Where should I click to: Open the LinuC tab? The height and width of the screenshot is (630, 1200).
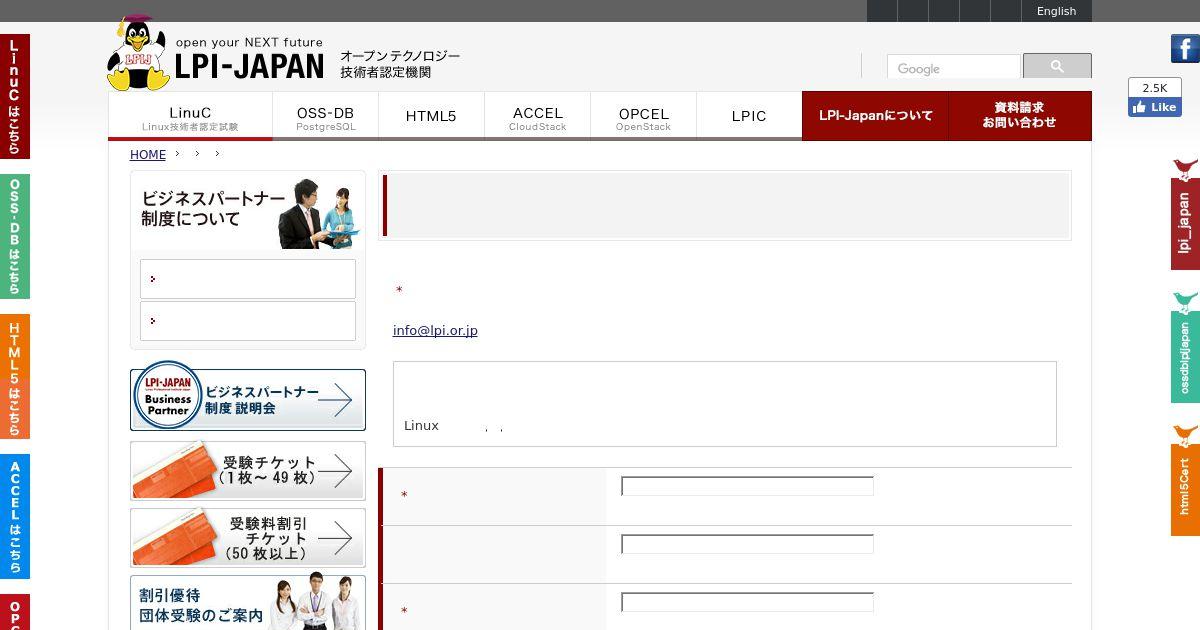coord(190,116)
